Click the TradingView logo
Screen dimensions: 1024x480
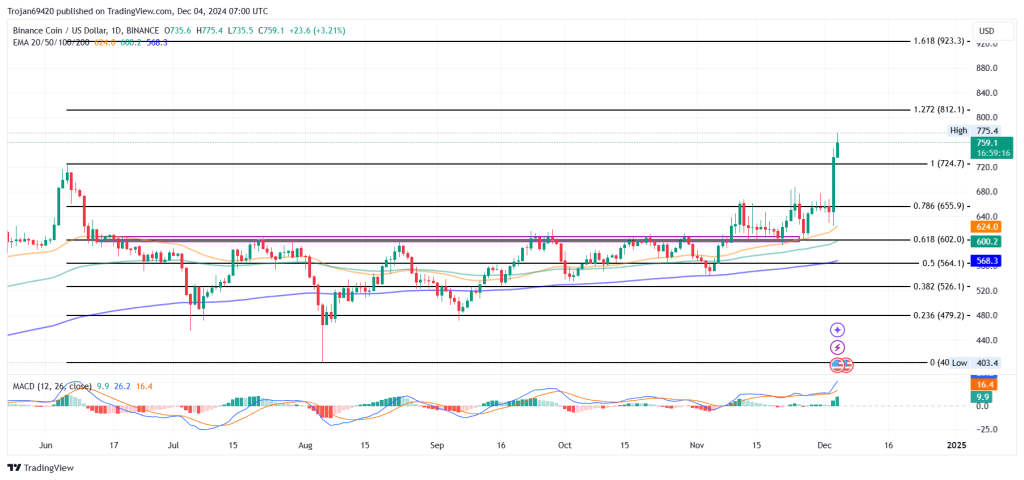click(x=40, y=468)
